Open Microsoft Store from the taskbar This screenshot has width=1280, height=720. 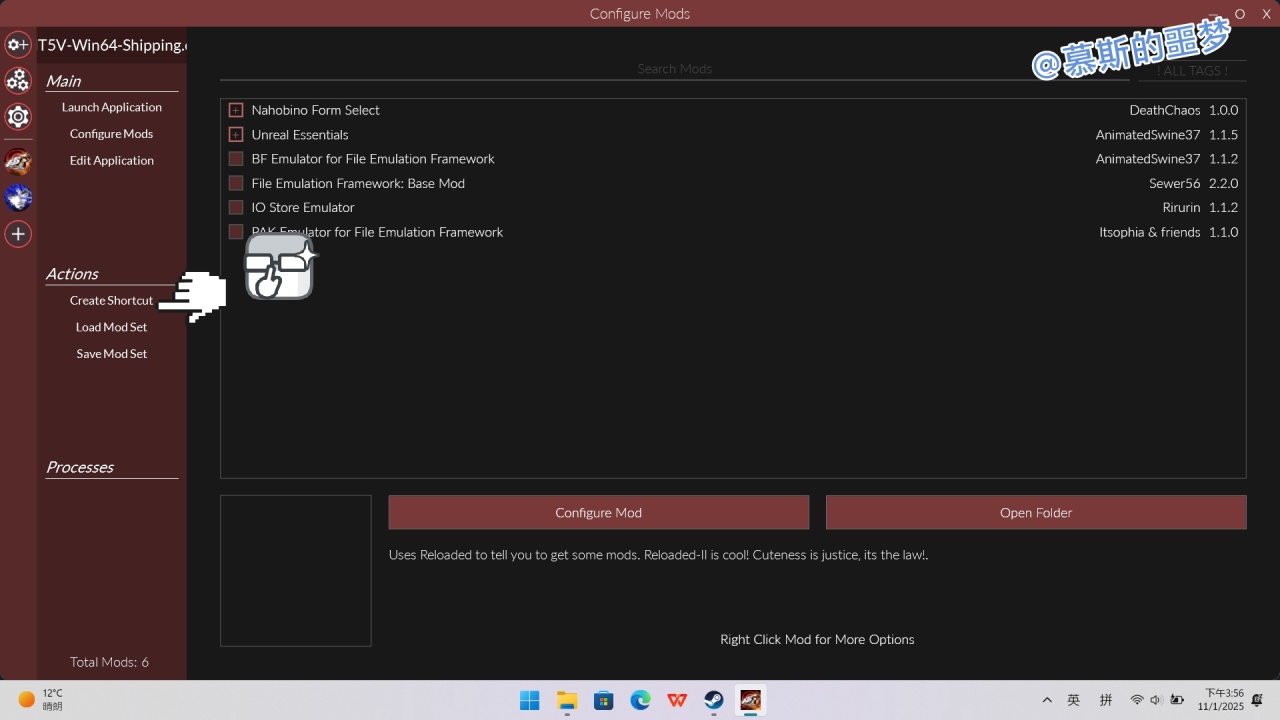[x=604, y=700]
